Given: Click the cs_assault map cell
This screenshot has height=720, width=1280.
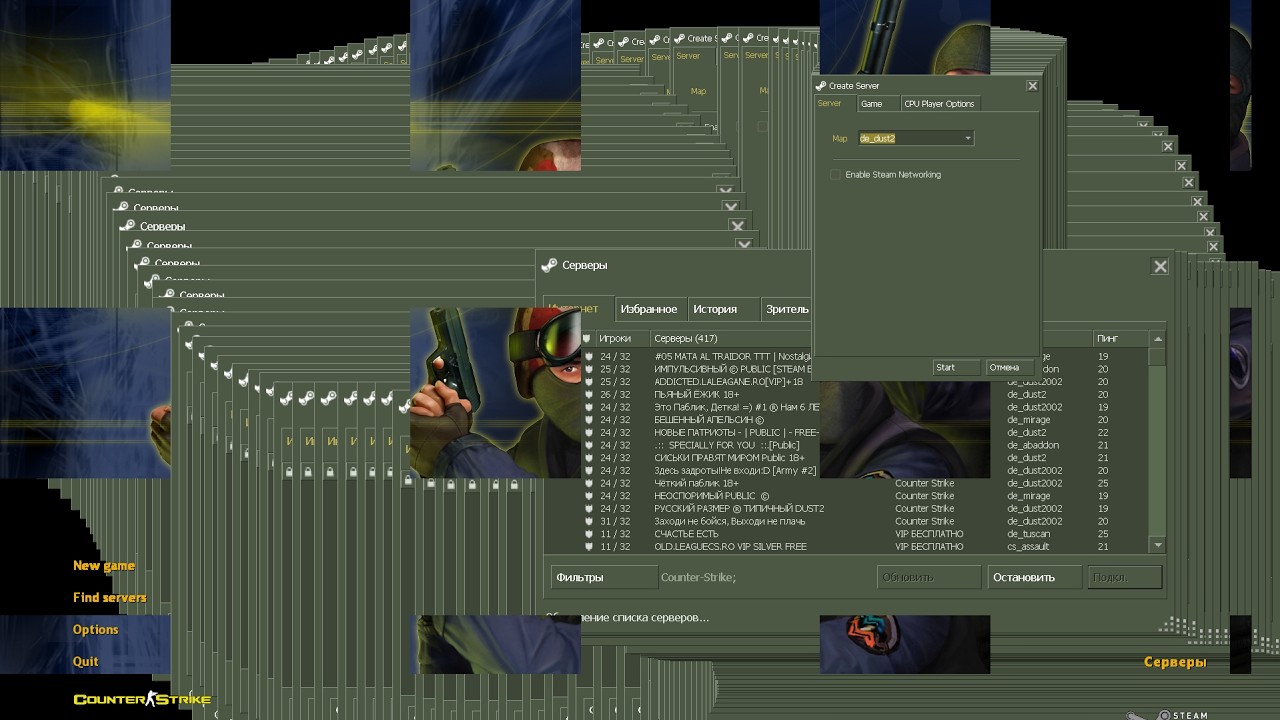Looking at the screenshot, I should [x=1029, y=547].
